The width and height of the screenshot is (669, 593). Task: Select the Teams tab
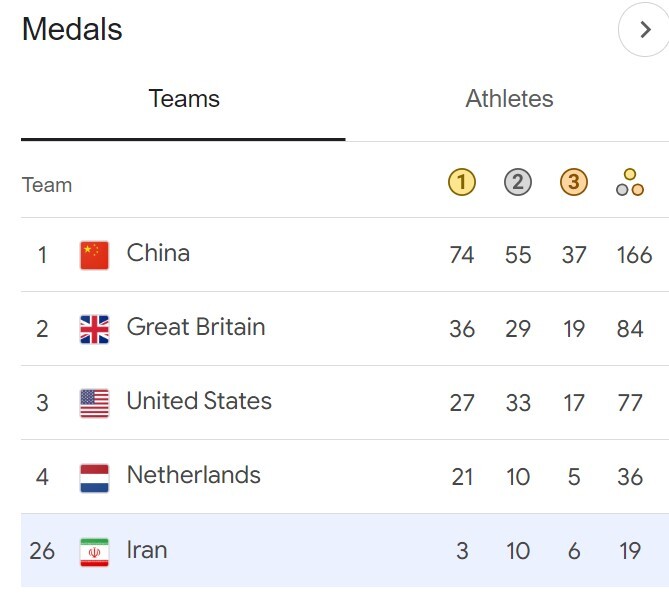click(184, 99)
